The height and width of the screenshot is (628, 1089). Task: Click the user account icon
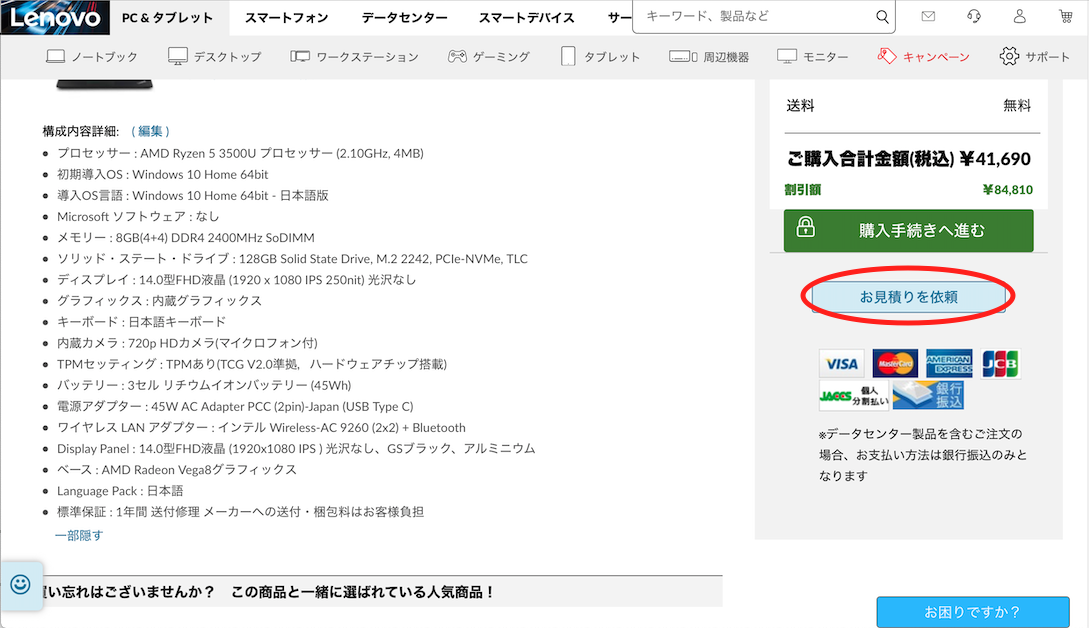coord(1017,17)
